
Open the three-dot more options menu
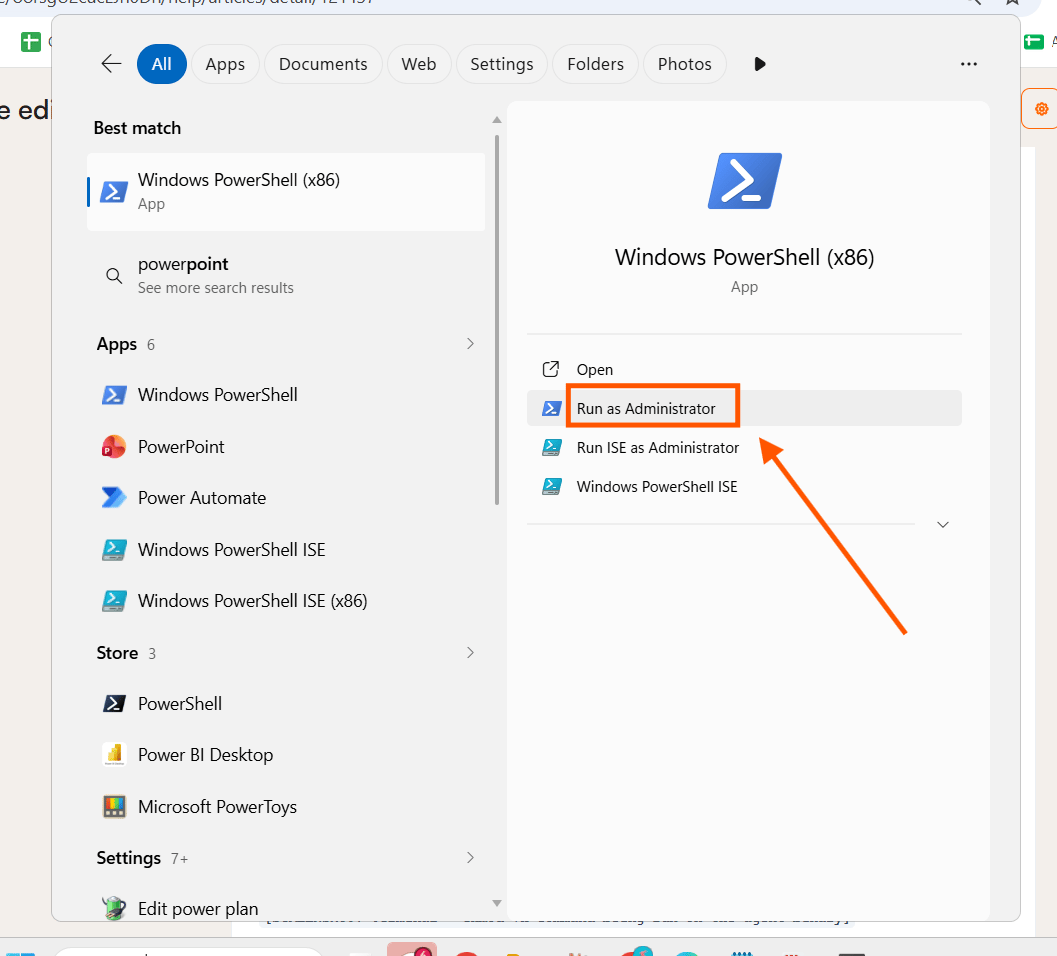(x=969, y=64)
